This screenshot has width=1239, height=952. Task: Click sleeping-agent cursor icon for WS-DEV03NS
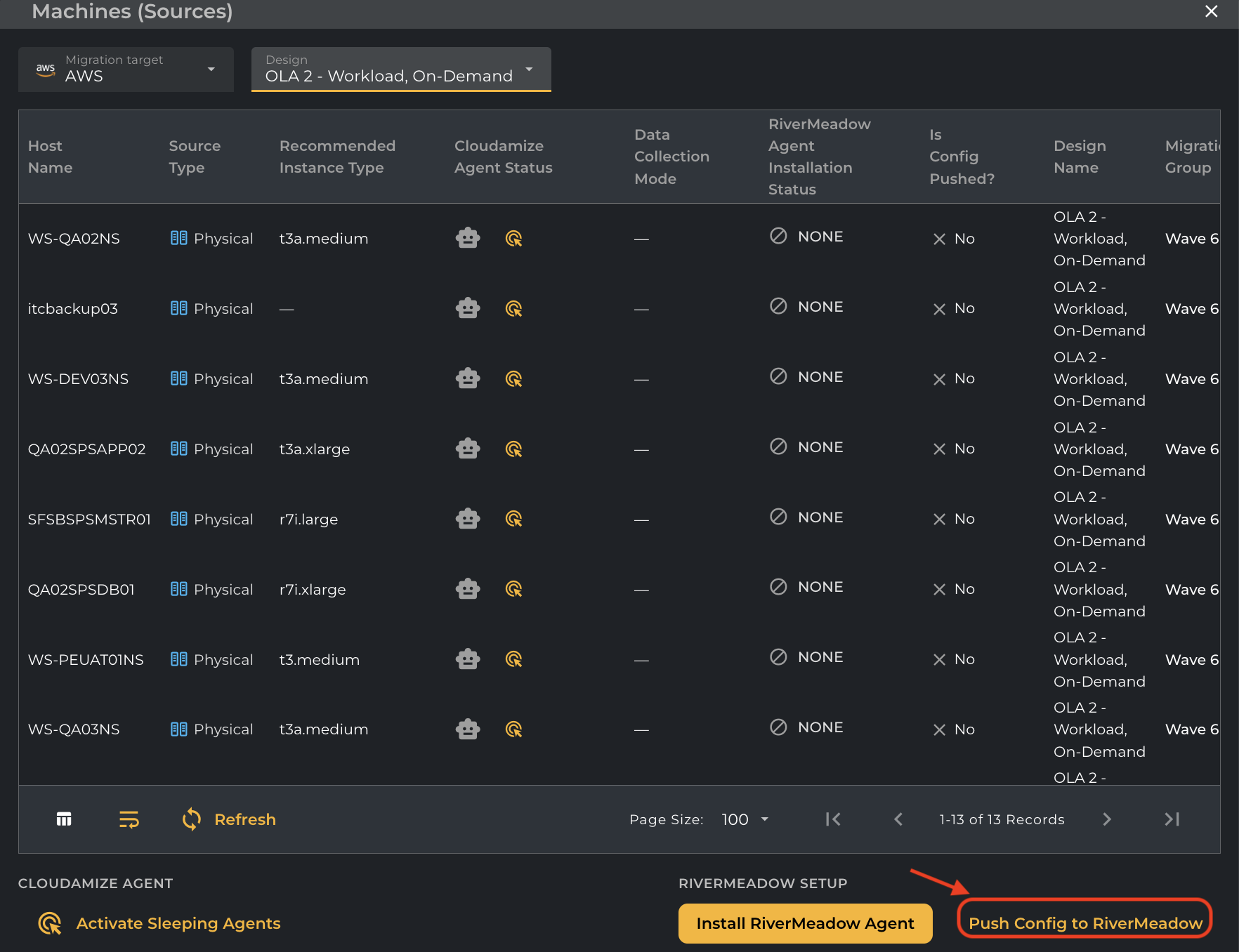[514, 379]
